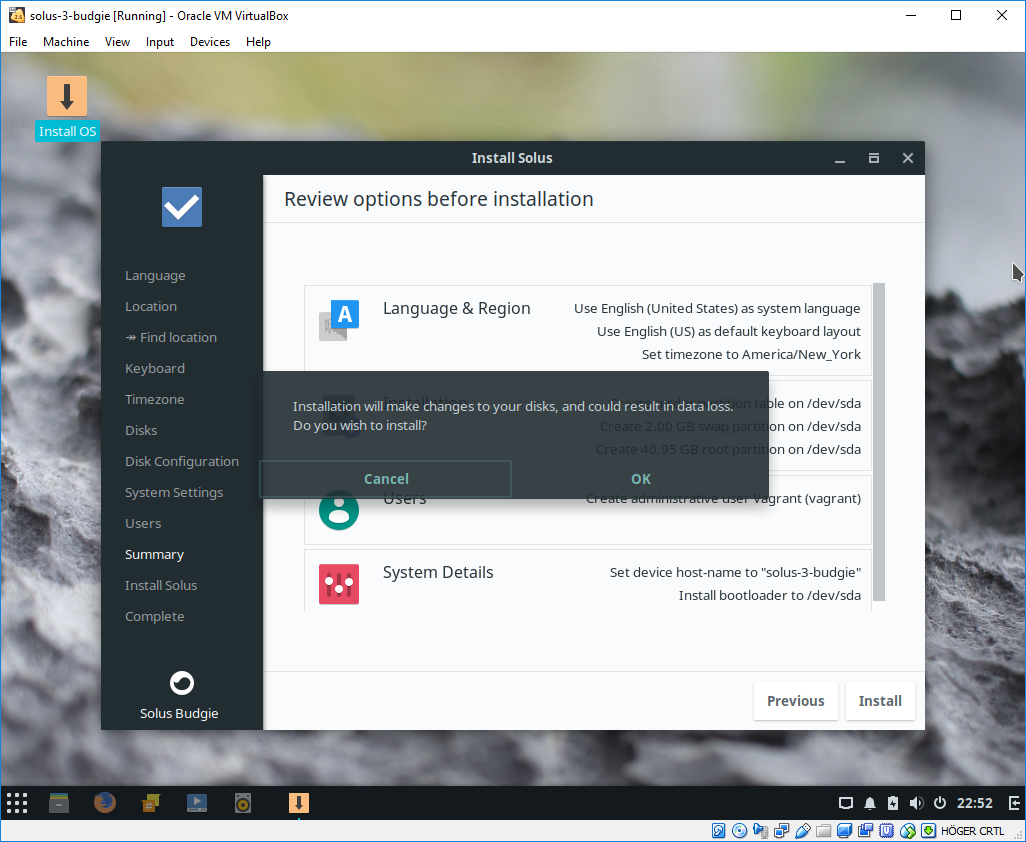Click the display tray icon
1026x842 pixels.
(x=845, y=803)
